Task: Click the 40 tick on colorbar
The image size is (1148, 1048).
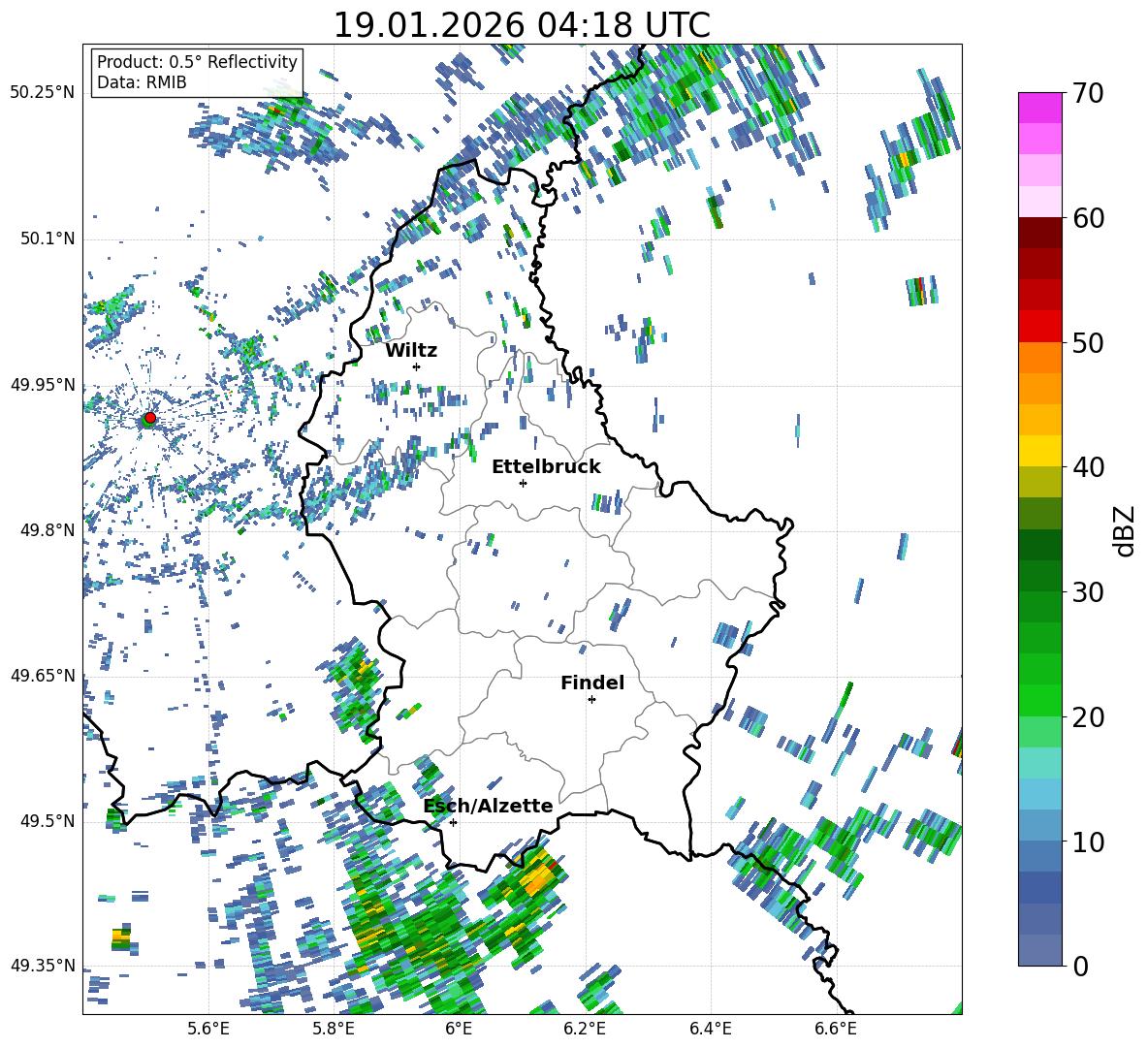Action: pyautogui.click(x=1088, y=467)
